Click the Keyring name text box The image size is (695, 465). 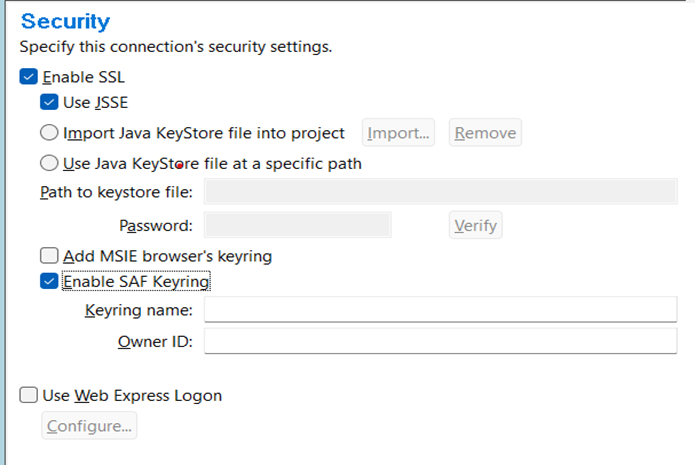coord(440,310)
